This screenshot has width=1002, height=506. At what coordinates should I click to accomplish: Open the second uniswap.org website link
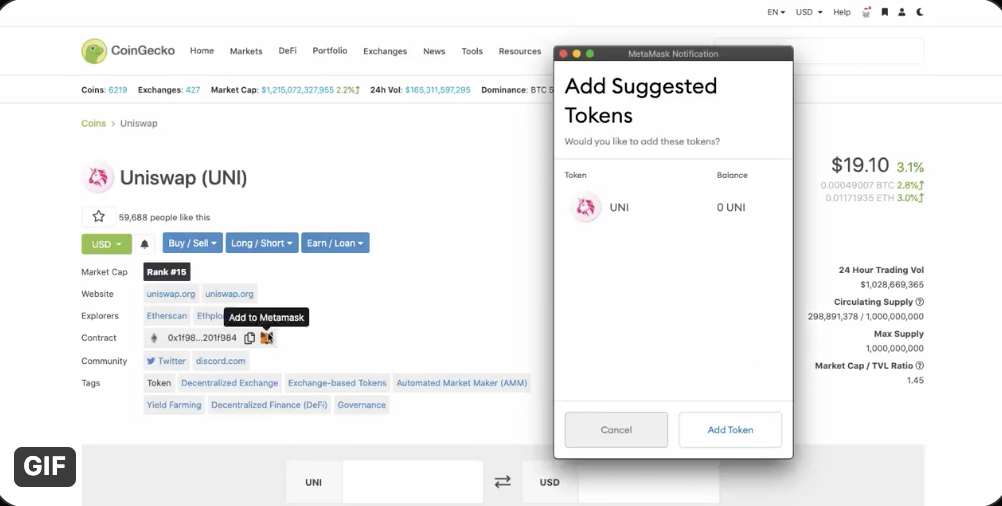[229, 294]
